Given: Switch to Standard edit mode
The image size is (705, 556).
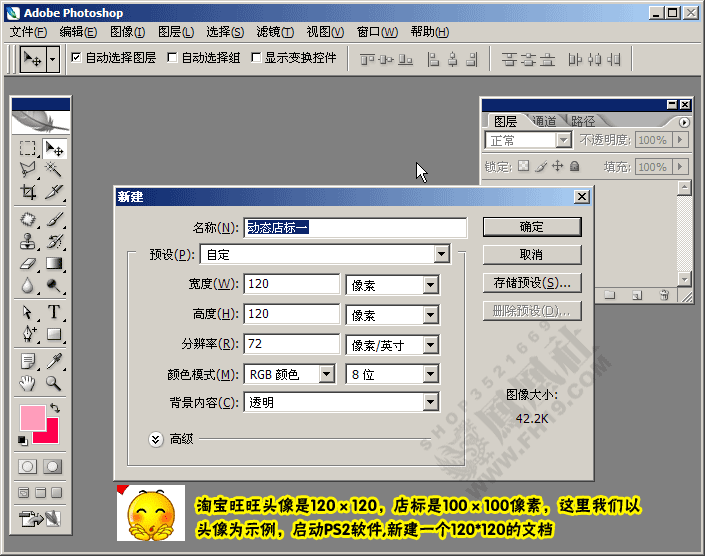Looking at the screenshot, I should pos(27,467).
